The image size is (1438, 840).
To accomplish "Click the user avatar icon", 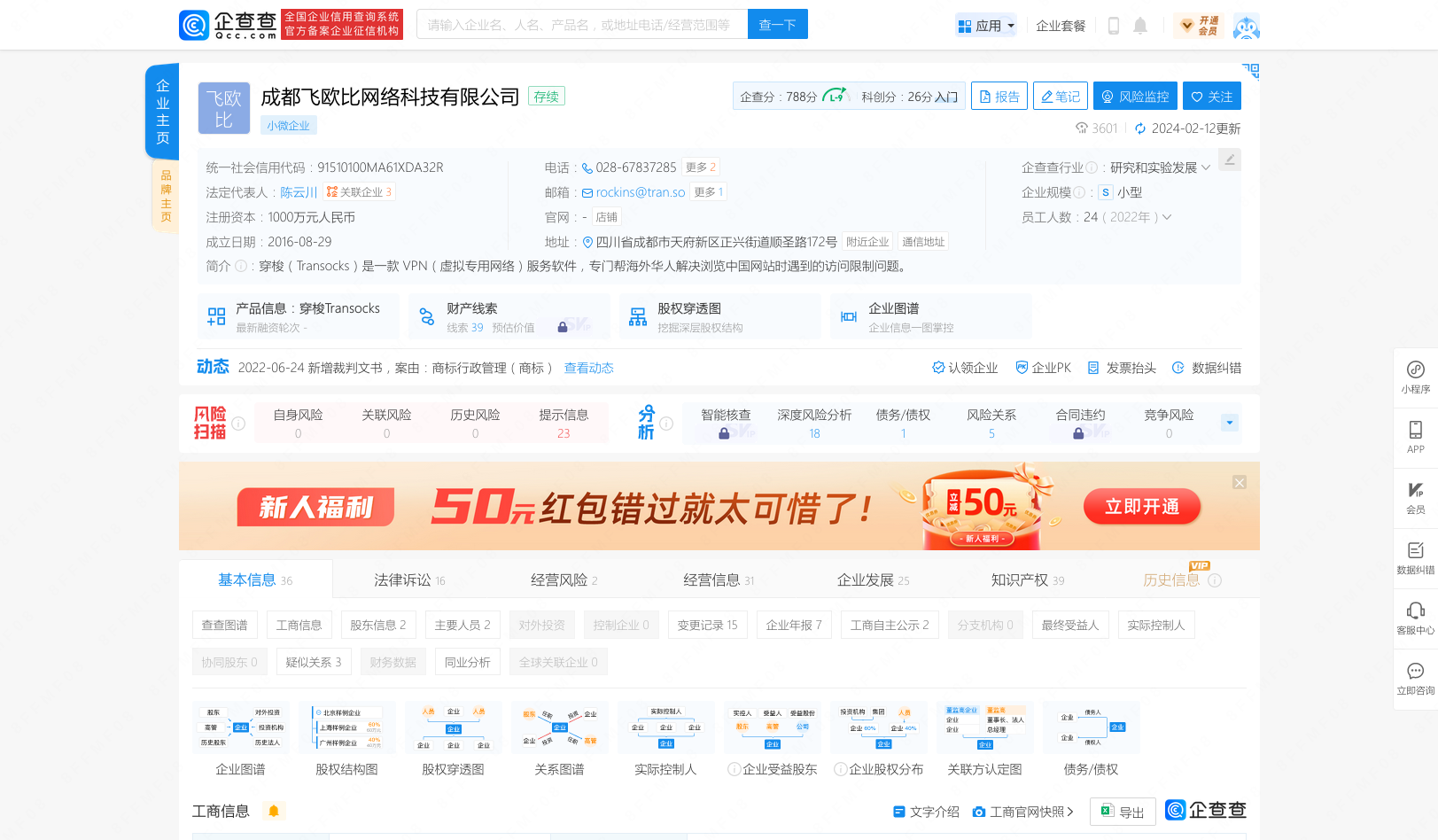I will point(1246,26).
